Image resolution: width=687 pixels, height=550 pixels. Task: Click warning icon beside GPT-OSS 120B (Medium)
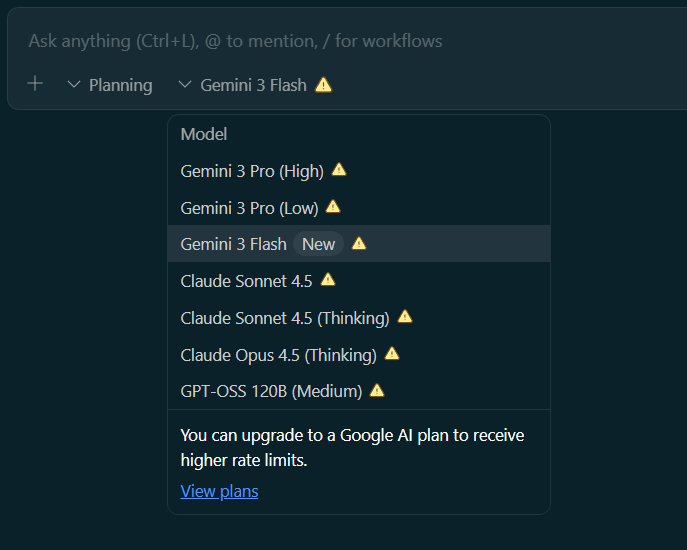377,390
